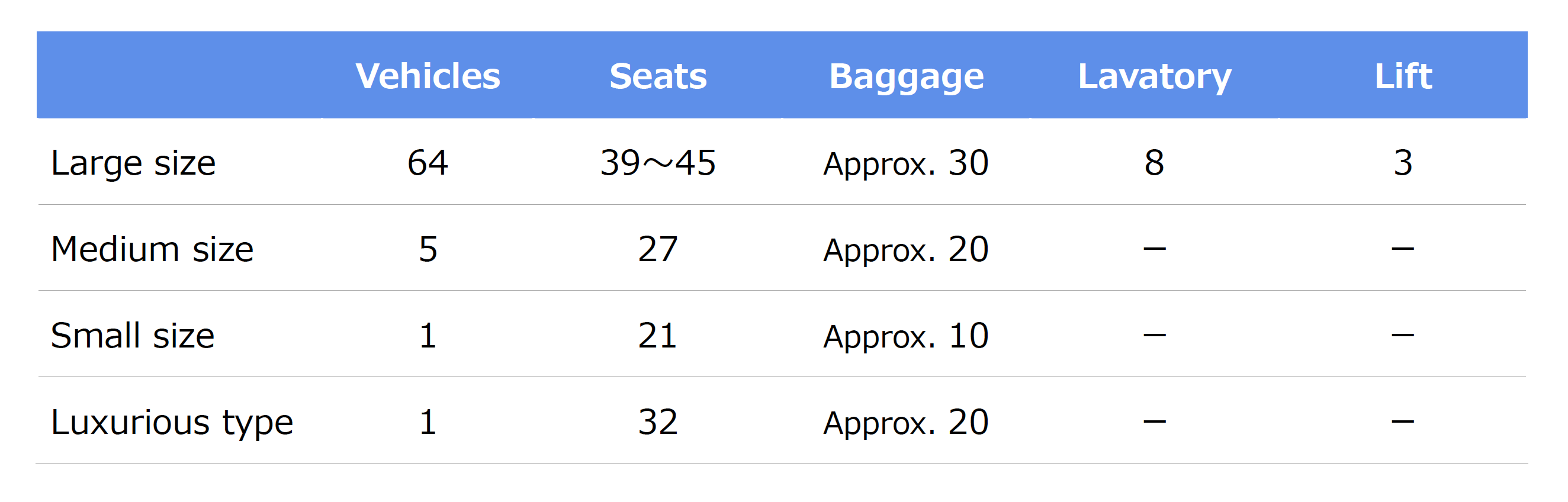Select the Small size row label
The image size is (1568, 502).
pos(133,336)
